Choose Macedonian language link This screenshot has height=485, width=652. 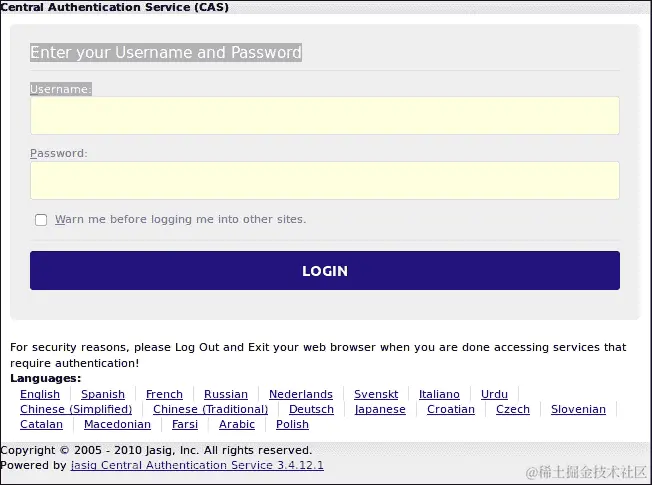coord(117,424)
